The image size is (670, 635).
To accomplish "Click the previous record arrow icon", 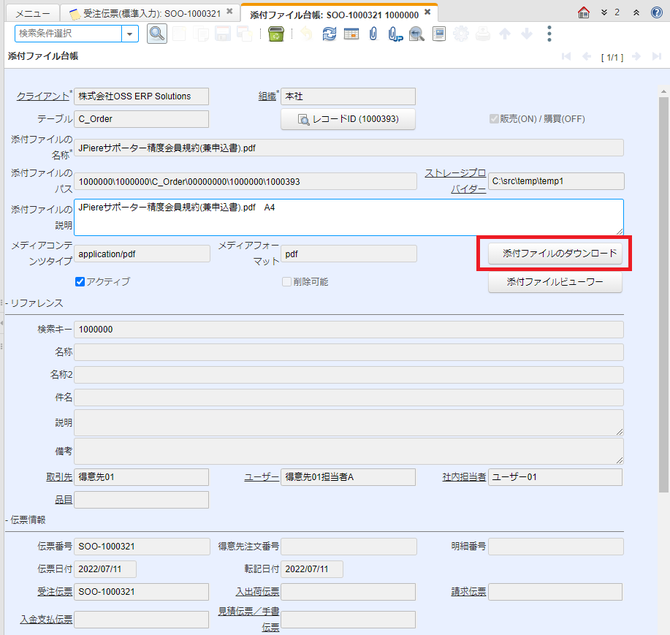I will (587, 57).
